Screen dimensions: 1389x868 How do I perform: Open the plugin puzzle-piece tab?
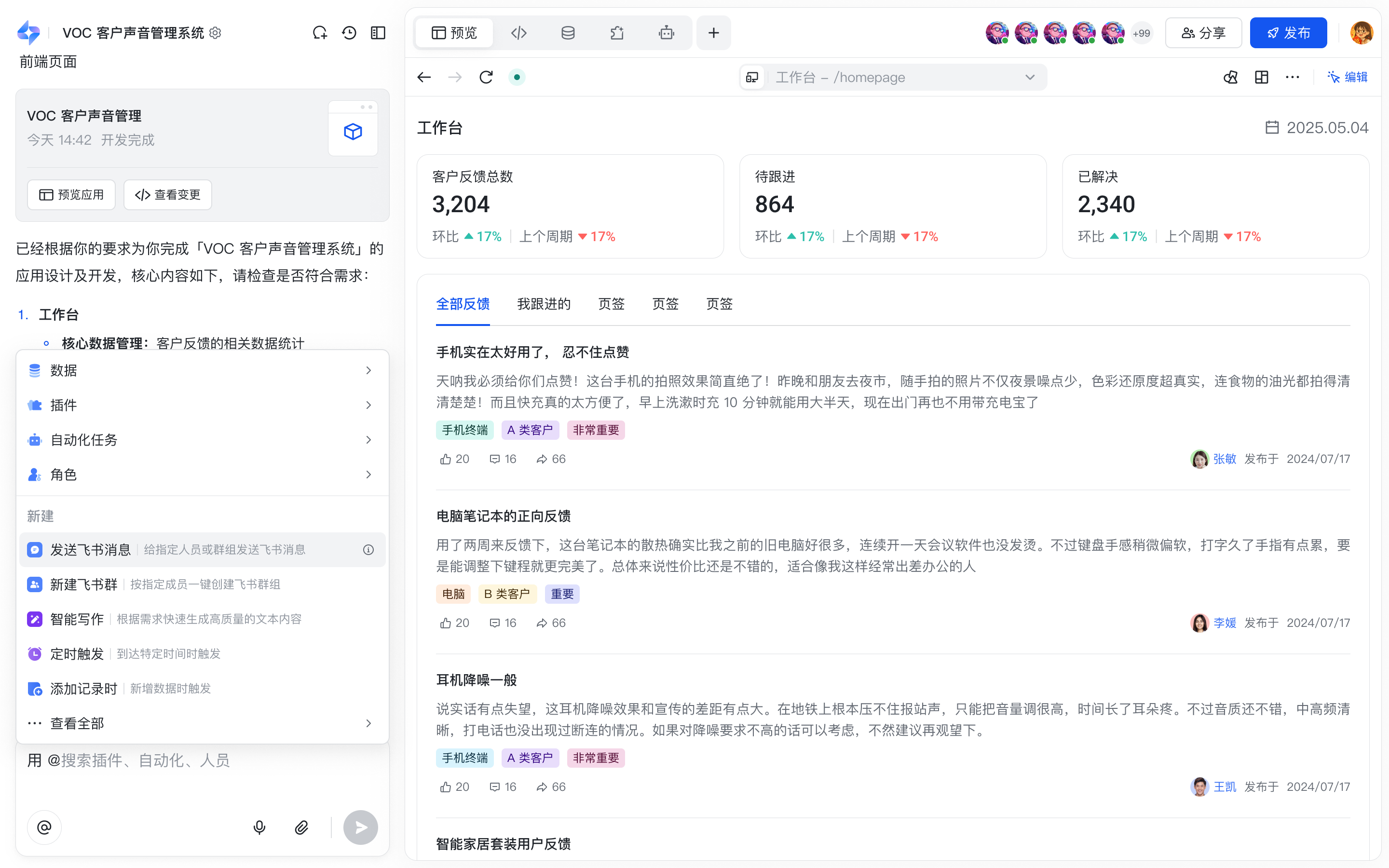pyautogui.click(x=617, y=33)
